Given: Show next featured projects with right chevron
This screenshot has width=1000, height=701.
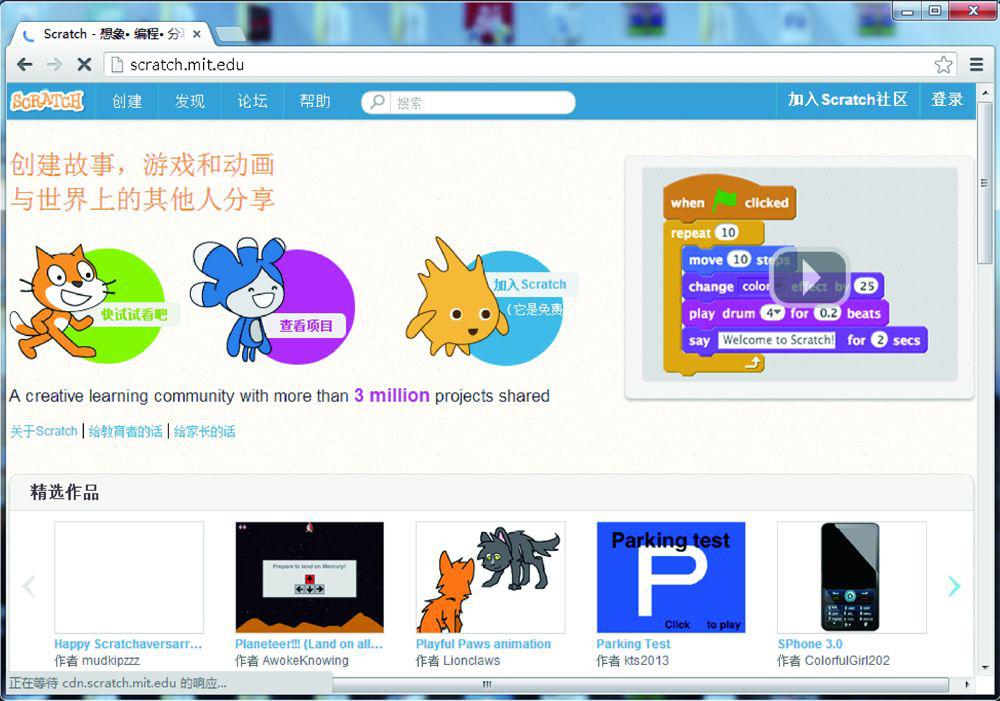Looking at the screenshot, I should point(954,587).
